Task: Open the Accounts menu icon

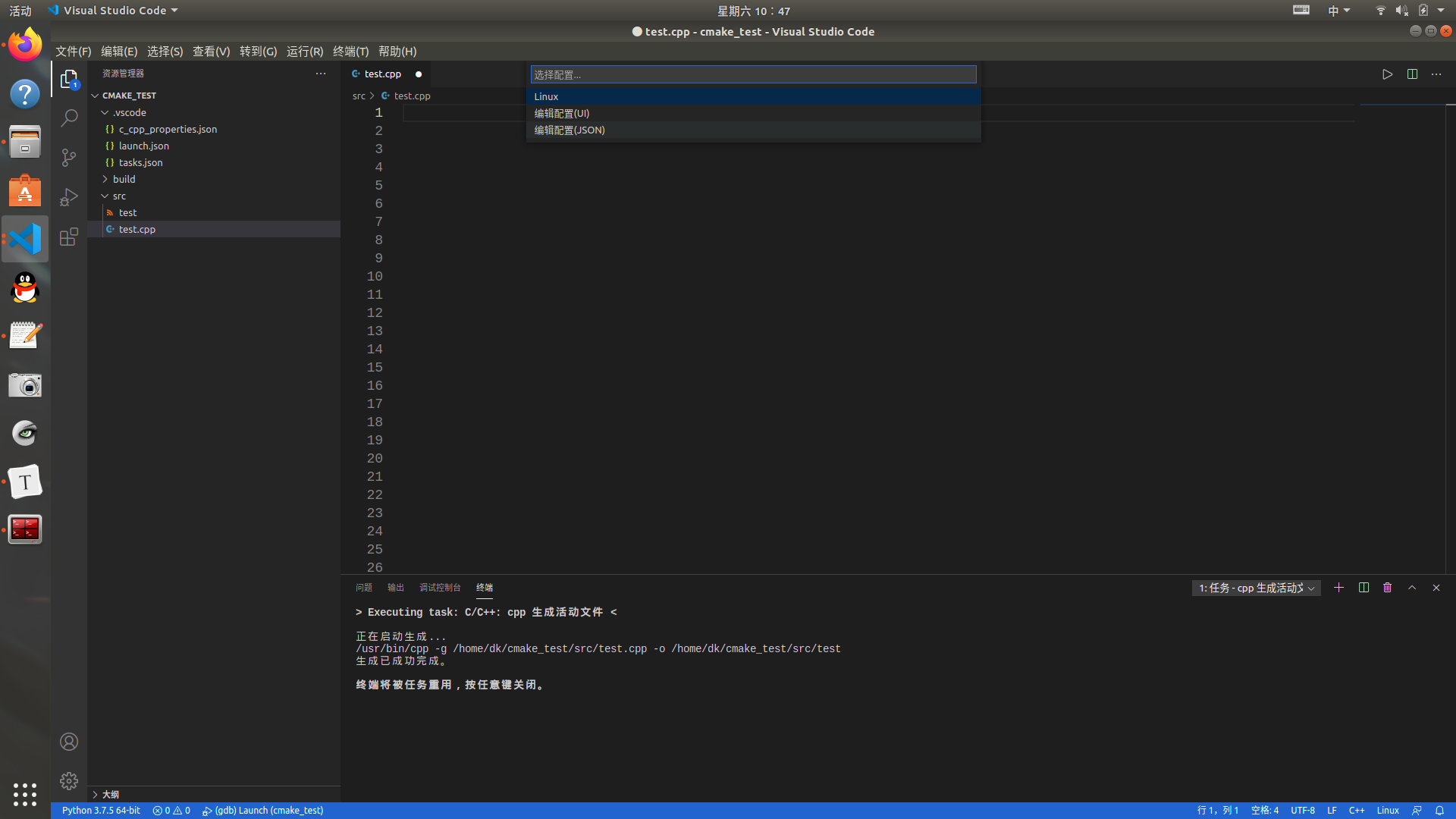Action: (69, 742)
